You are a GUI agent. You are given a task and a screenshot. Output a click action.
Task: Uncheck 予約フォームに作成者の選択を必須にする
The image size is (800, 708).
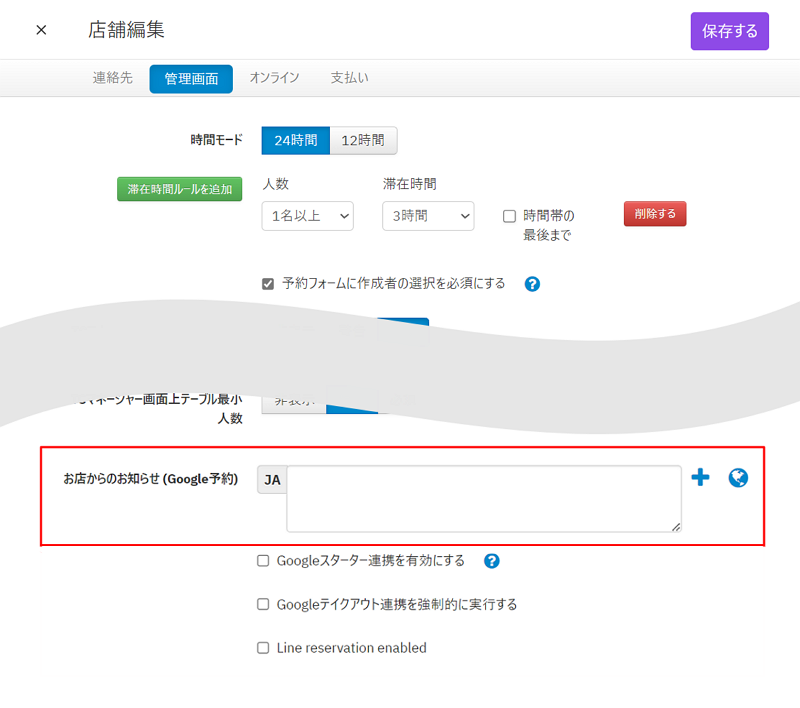click(268, 284)
